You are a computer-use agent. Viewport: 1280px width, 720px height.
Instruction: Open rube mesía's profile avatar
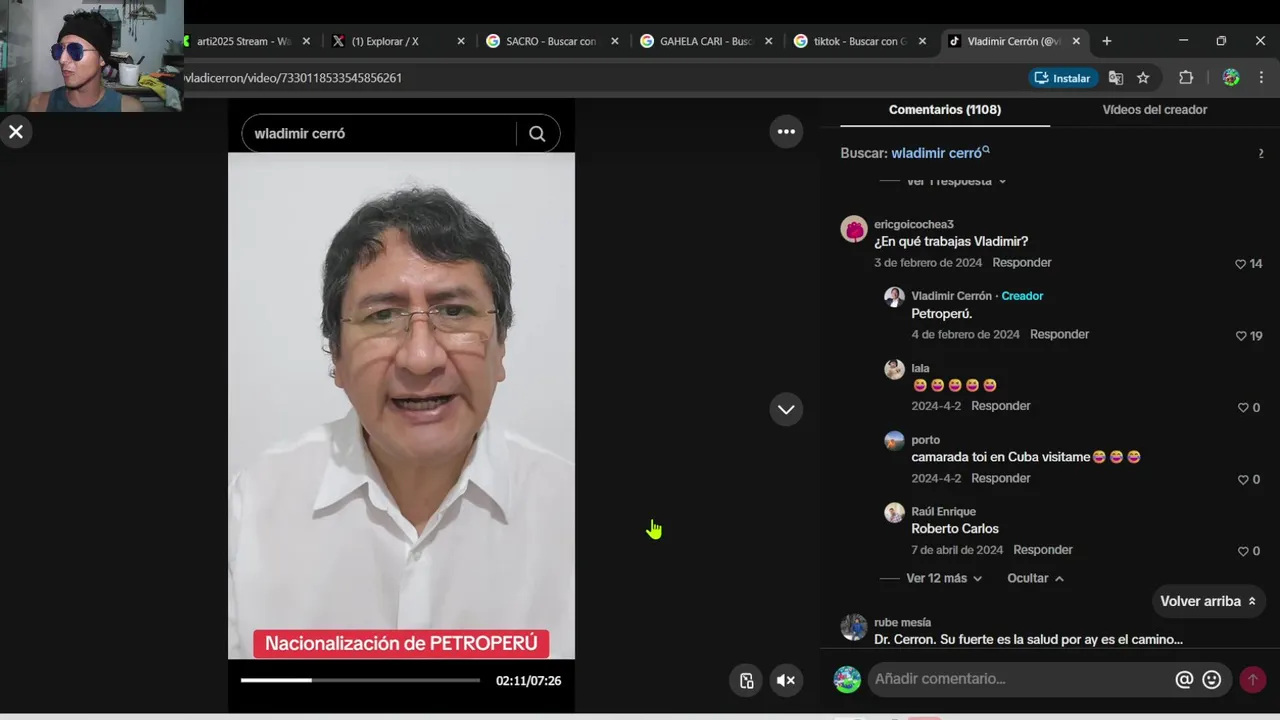point(854,627)
